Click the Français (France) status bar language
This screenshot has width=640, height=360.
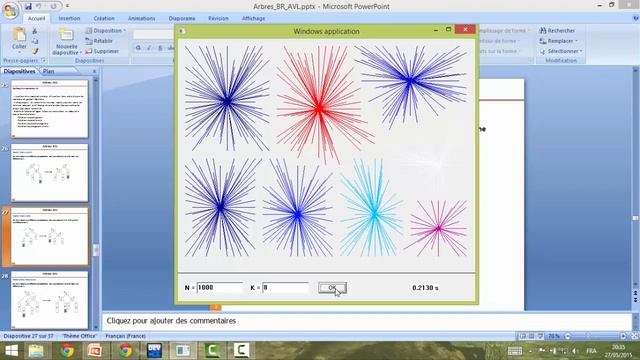pos(125,336)
